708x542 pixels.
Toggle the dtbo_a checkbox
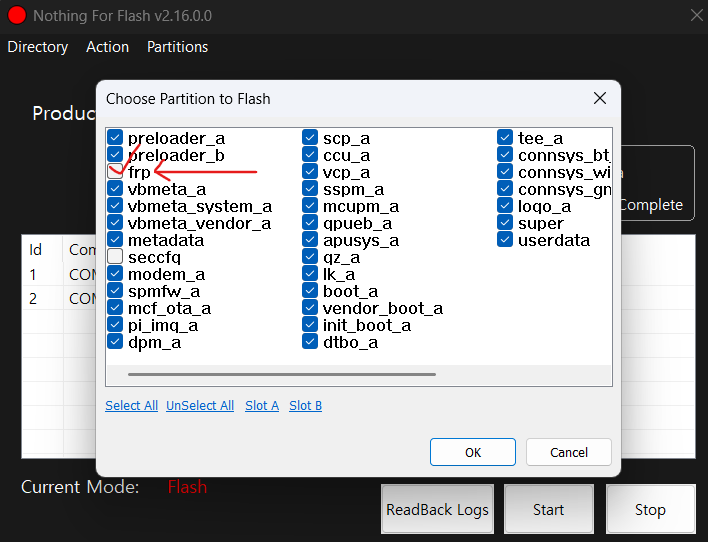[x=310, y=342]
